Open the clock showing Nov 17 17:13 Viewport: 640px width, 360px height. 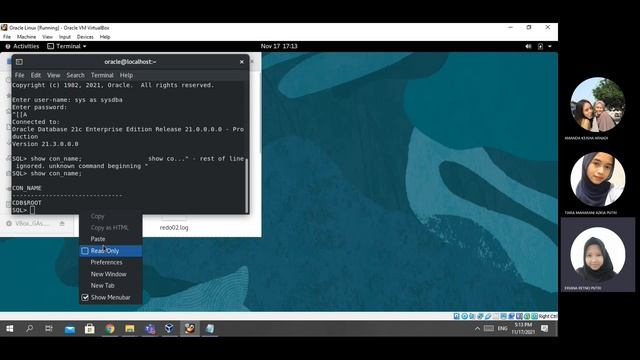[279, 46]
